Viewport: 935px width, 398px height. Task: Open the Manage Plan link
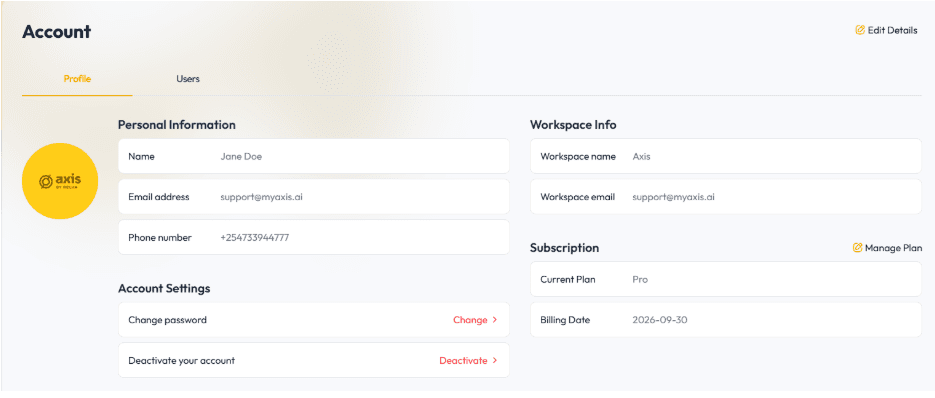[x=887, y=248]
